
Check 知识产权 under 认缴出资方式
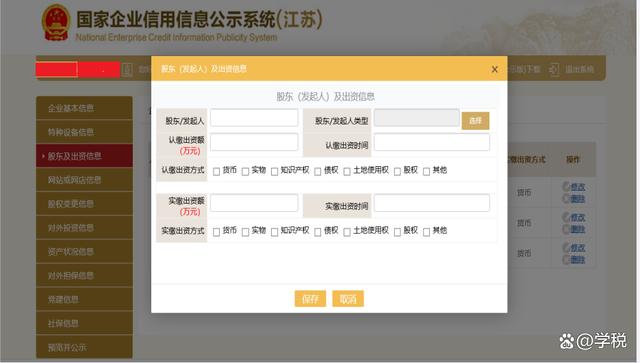coord(274,171)
